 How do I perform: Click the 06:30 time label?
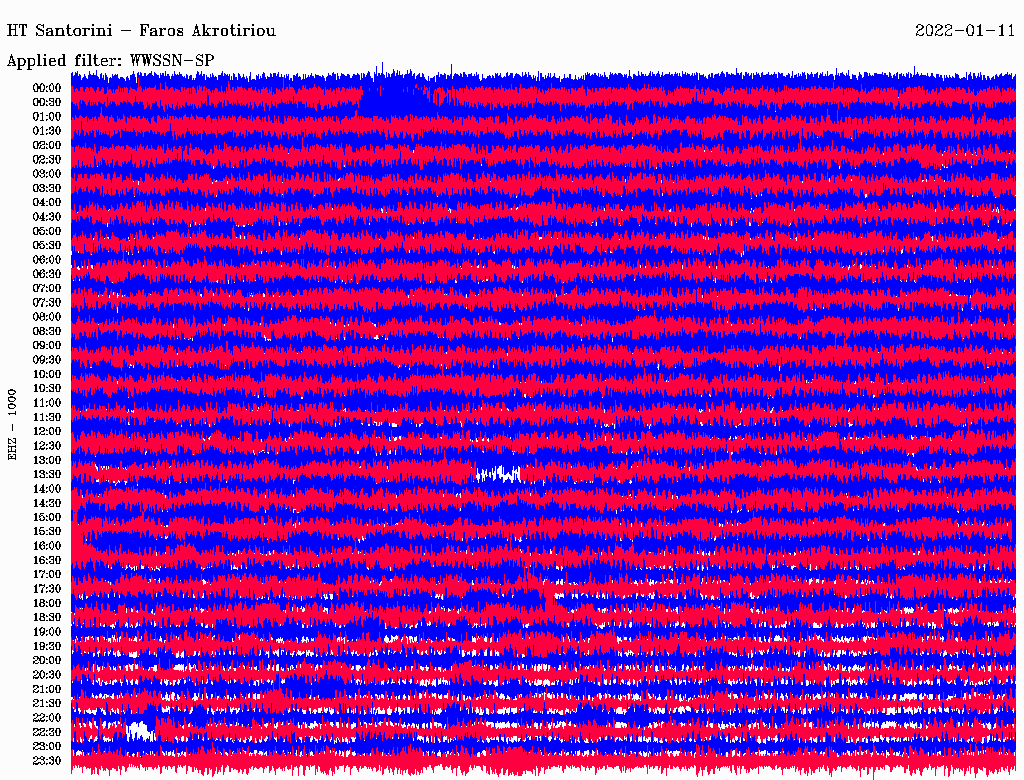click(x=47, y=274)
